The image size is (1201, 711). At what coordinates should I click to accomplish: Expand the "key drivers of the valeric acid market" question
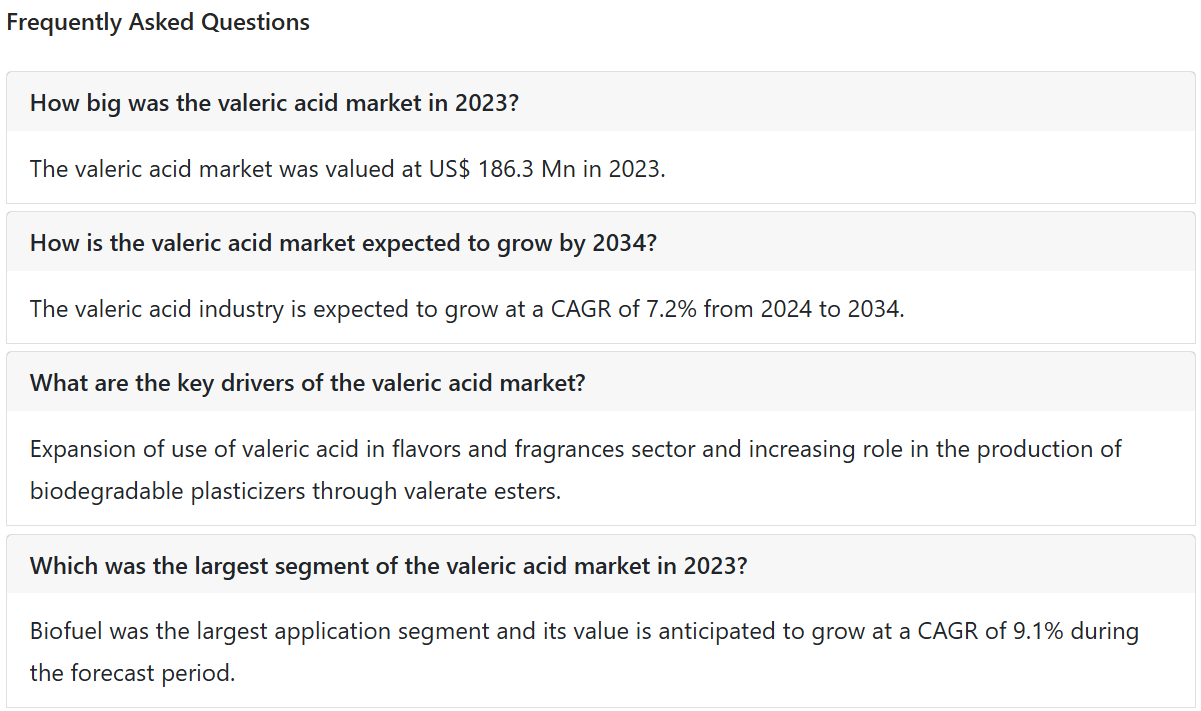(x=600, y=382)
